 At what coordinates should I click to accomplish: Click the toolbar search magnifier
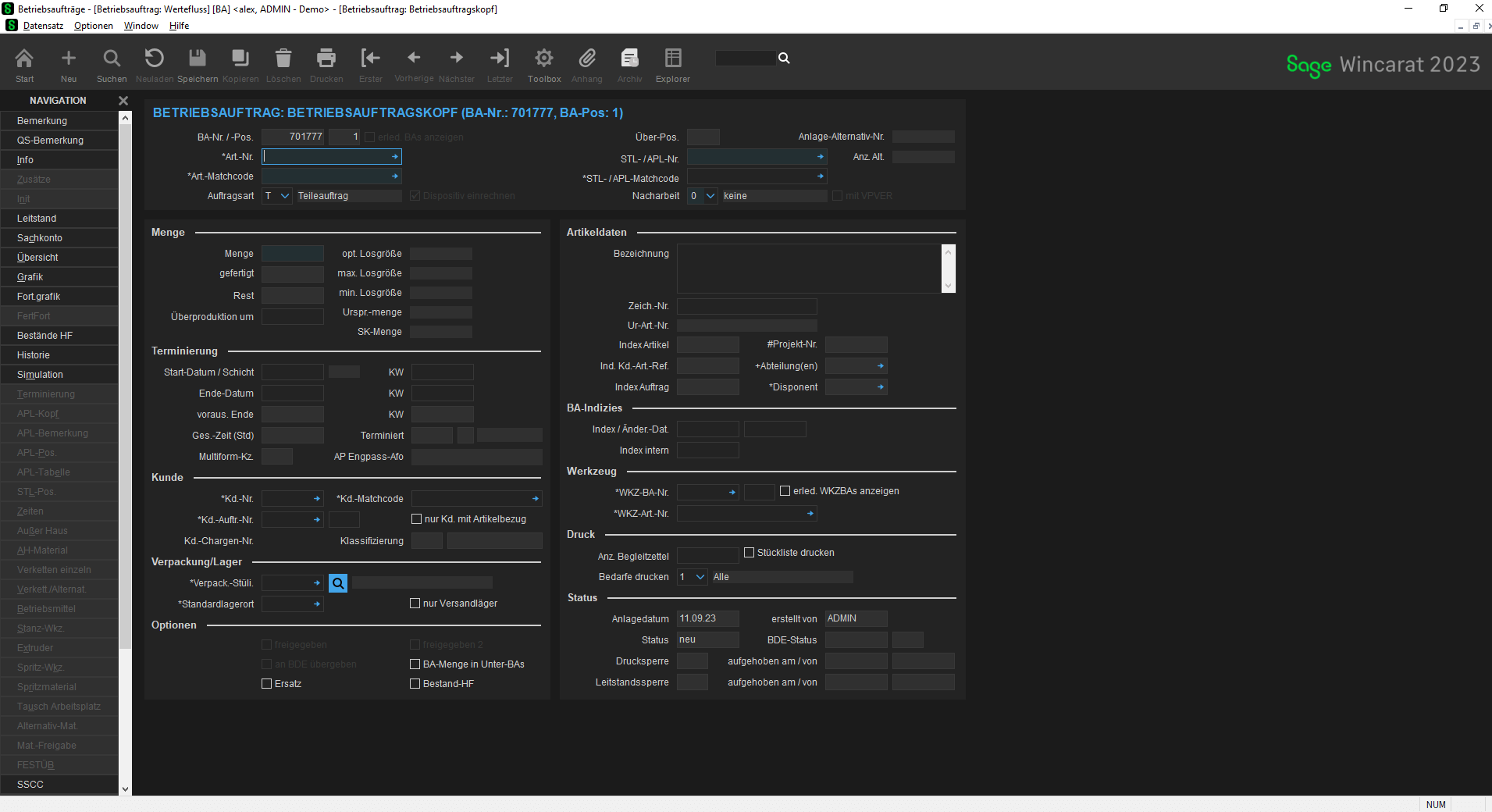click(x=784, y=58)
